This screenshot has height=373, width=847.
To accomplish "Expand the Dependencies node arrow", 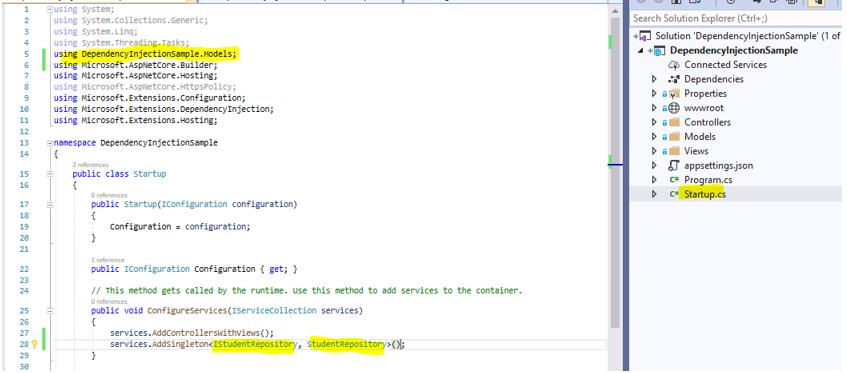I will coord(655,79).
